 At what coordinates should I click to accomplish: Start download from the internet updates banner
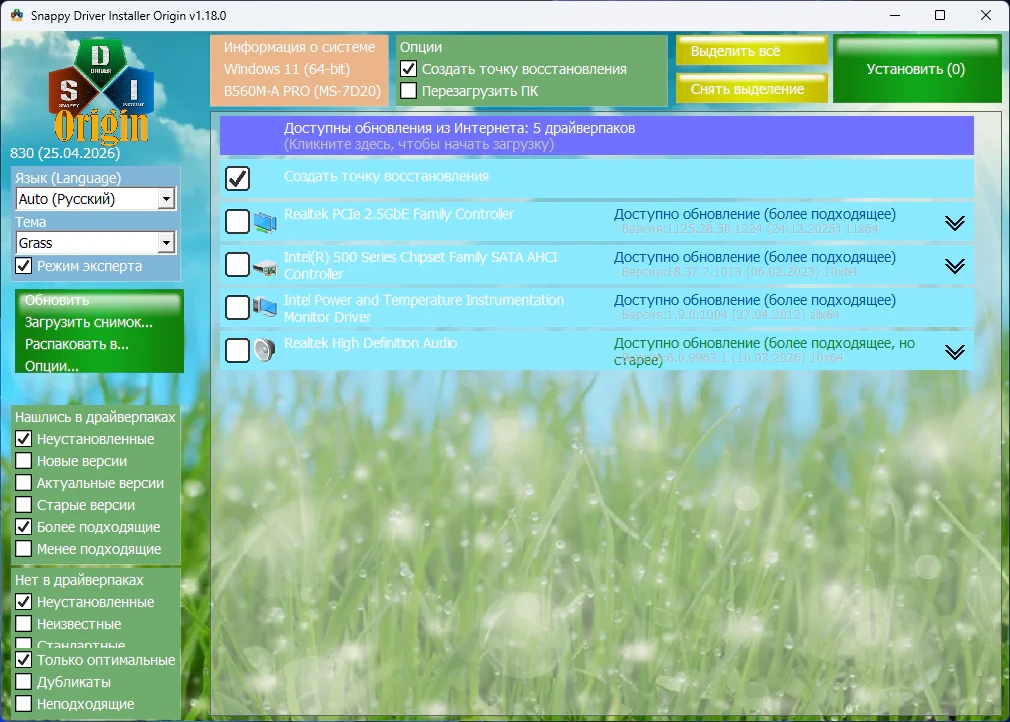tap(596, 136)
